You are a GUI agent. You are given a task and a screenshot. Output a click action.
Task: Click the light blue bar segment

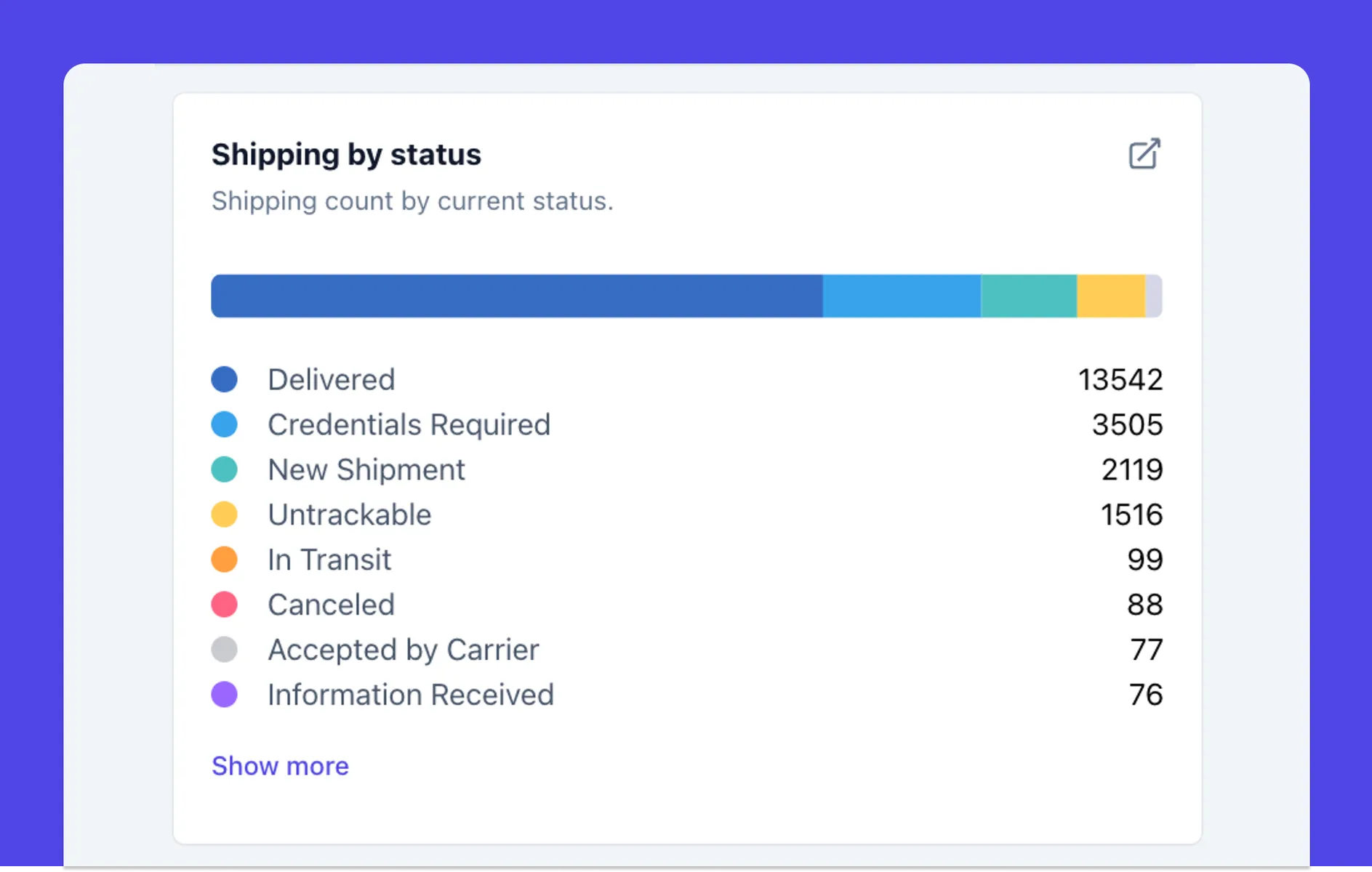coord(902,296)
